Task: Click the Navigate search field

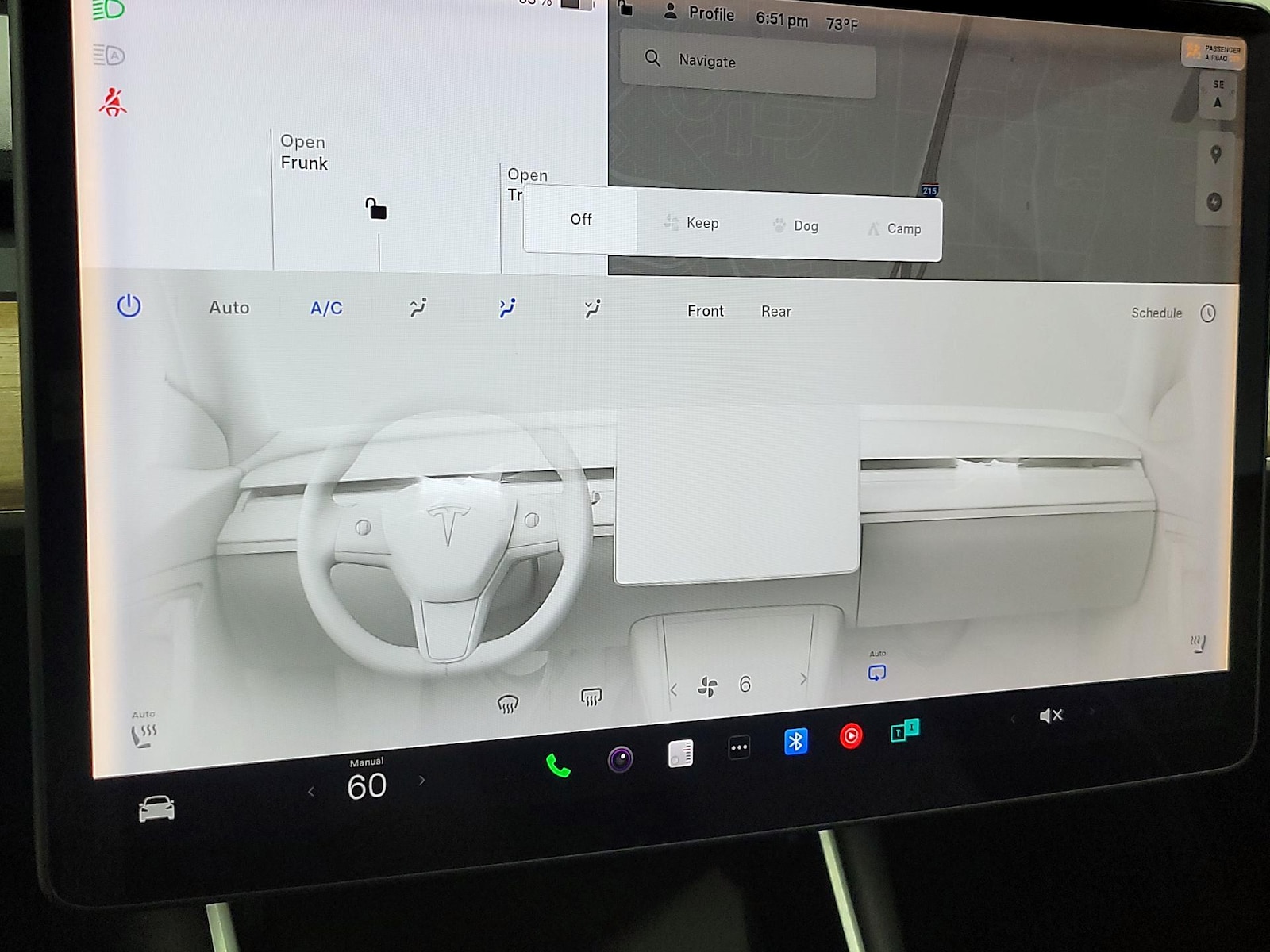Action: [748, 61]
